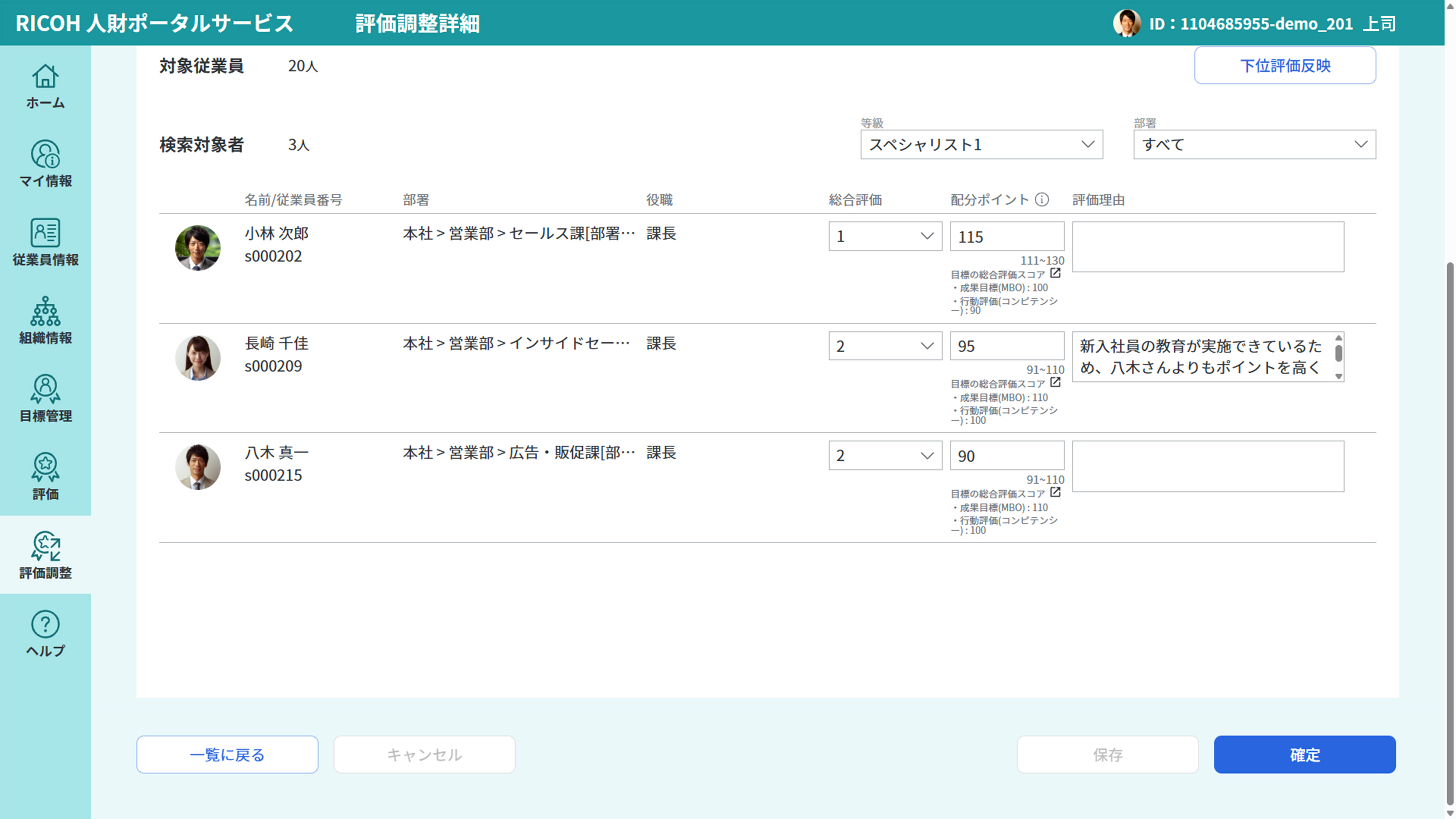
Task: Open 小林 次郎's 目標の総合評価スコア external link icon
Action: click(x=1055, y=273)
